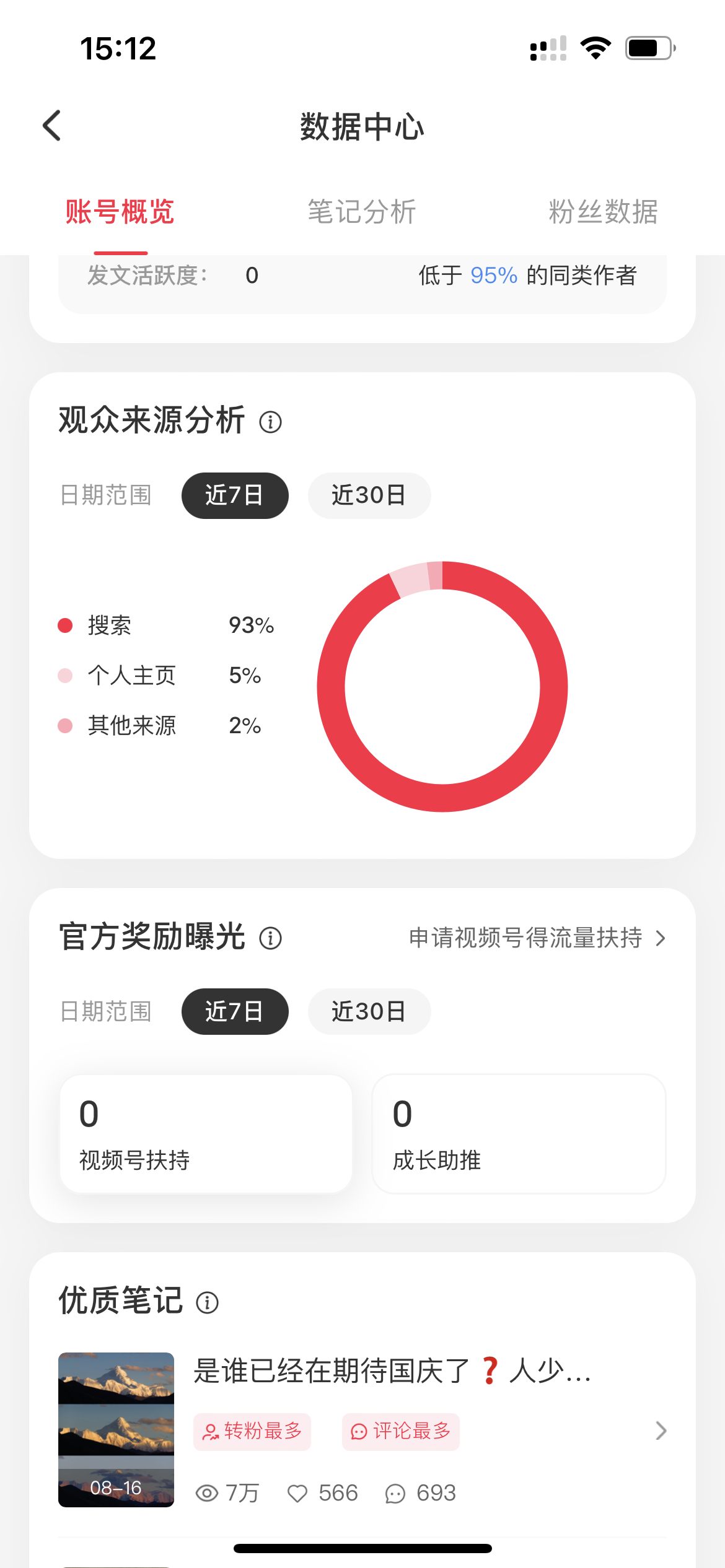This screenshot has width=725, height=1568.
Task: Select 近7日 in audience source analysis
Action: [235, 495]
